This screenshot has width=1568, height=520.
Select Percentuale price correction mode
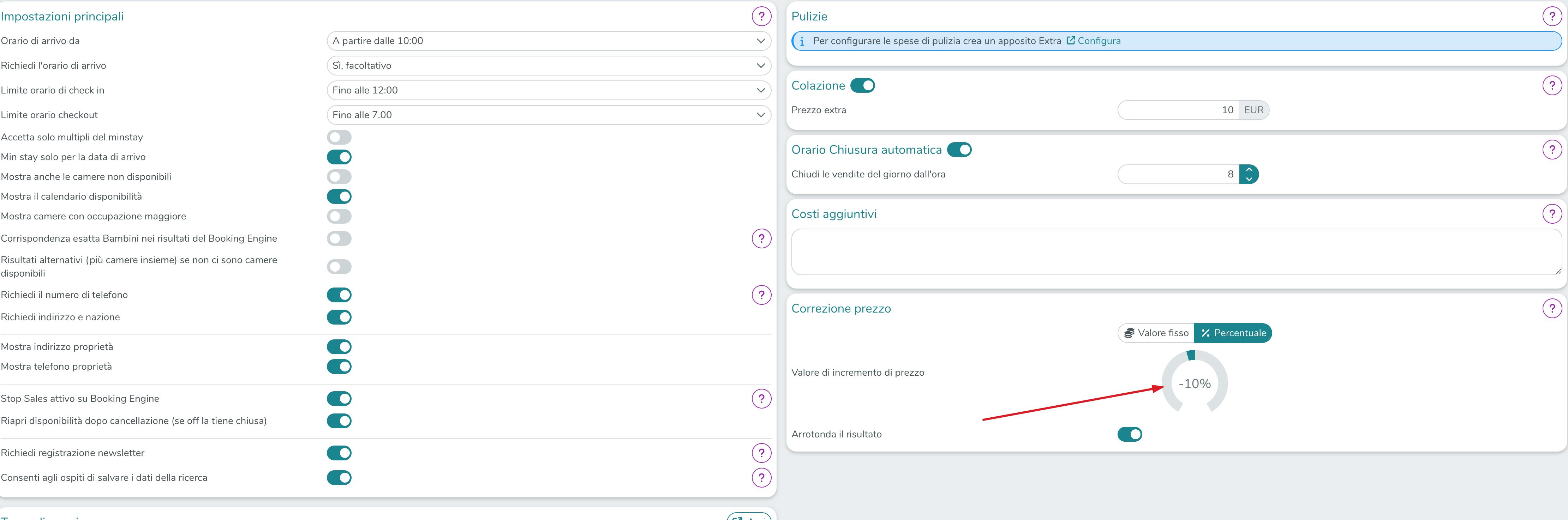coord(1233,333)
